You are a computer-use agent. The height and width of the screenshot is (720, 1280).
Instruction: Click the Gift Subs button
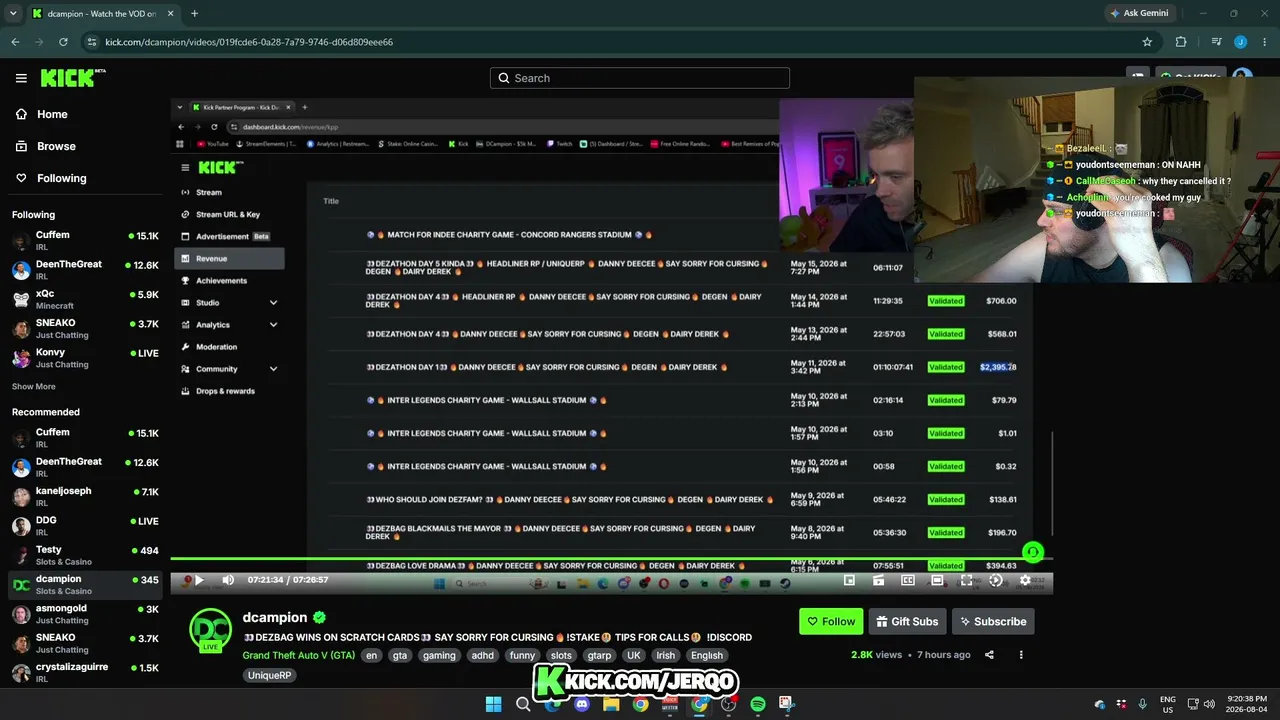[907, 621]
